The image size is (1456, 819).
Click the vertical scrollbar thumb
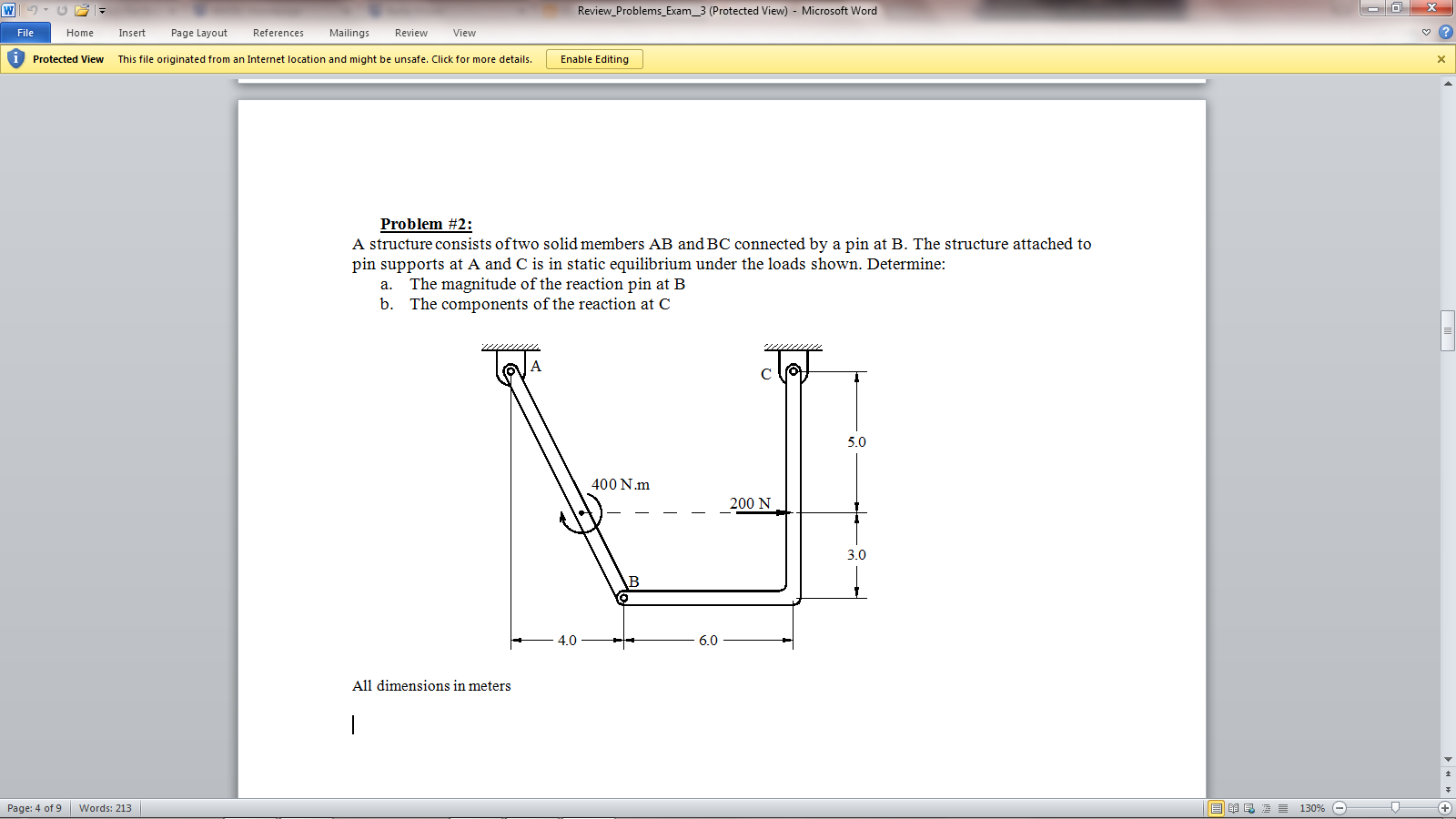click(x=1448, y=330)
